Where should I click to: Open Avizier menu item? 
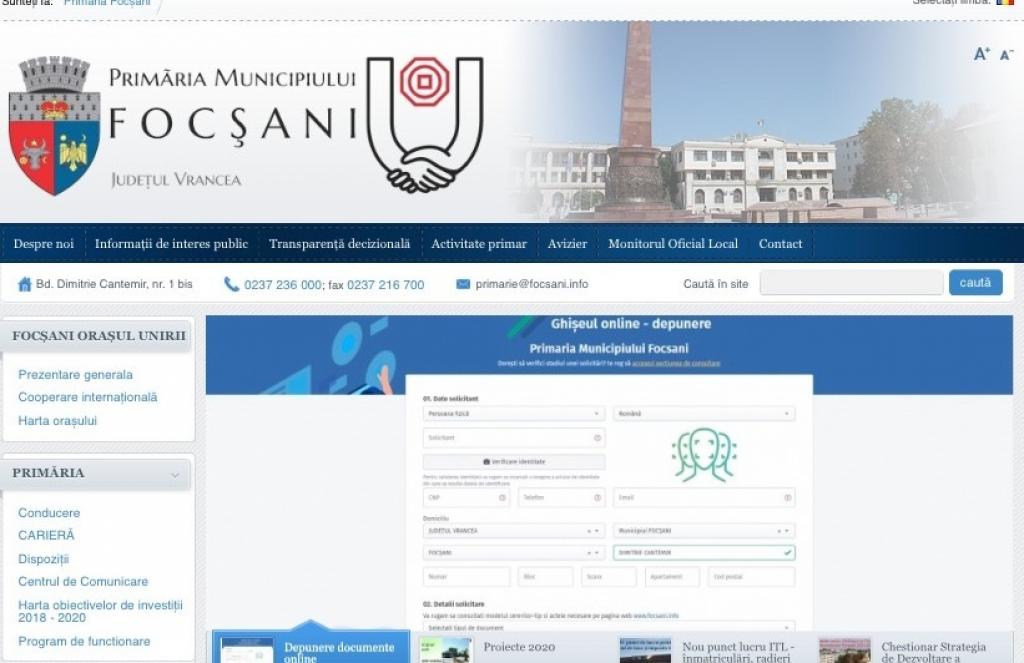tap(567, 244)
